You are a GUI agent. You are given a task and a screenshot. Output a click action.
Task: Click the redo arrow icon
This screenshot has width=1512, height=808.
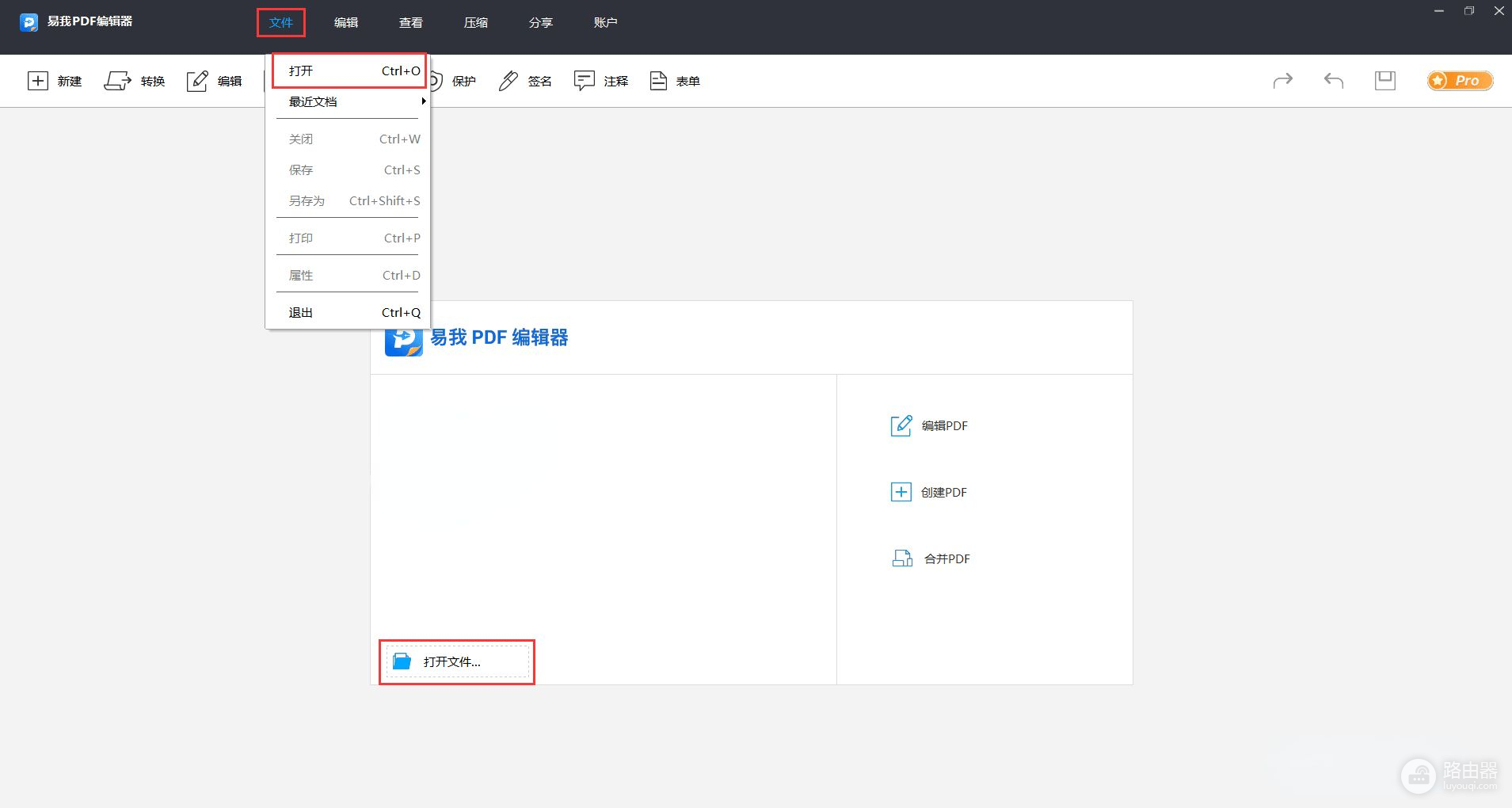click(x=1282, y=80)
